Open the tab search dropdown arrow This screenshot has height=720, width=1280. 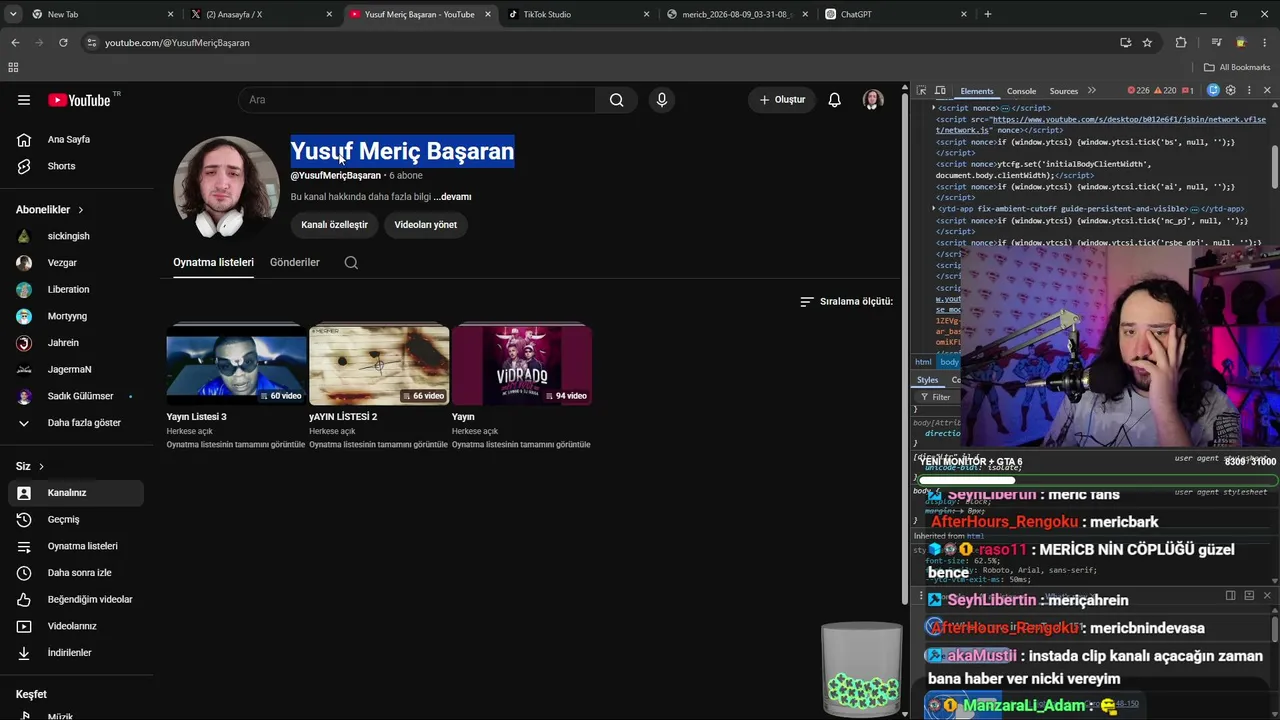click(x=13, y=14)
